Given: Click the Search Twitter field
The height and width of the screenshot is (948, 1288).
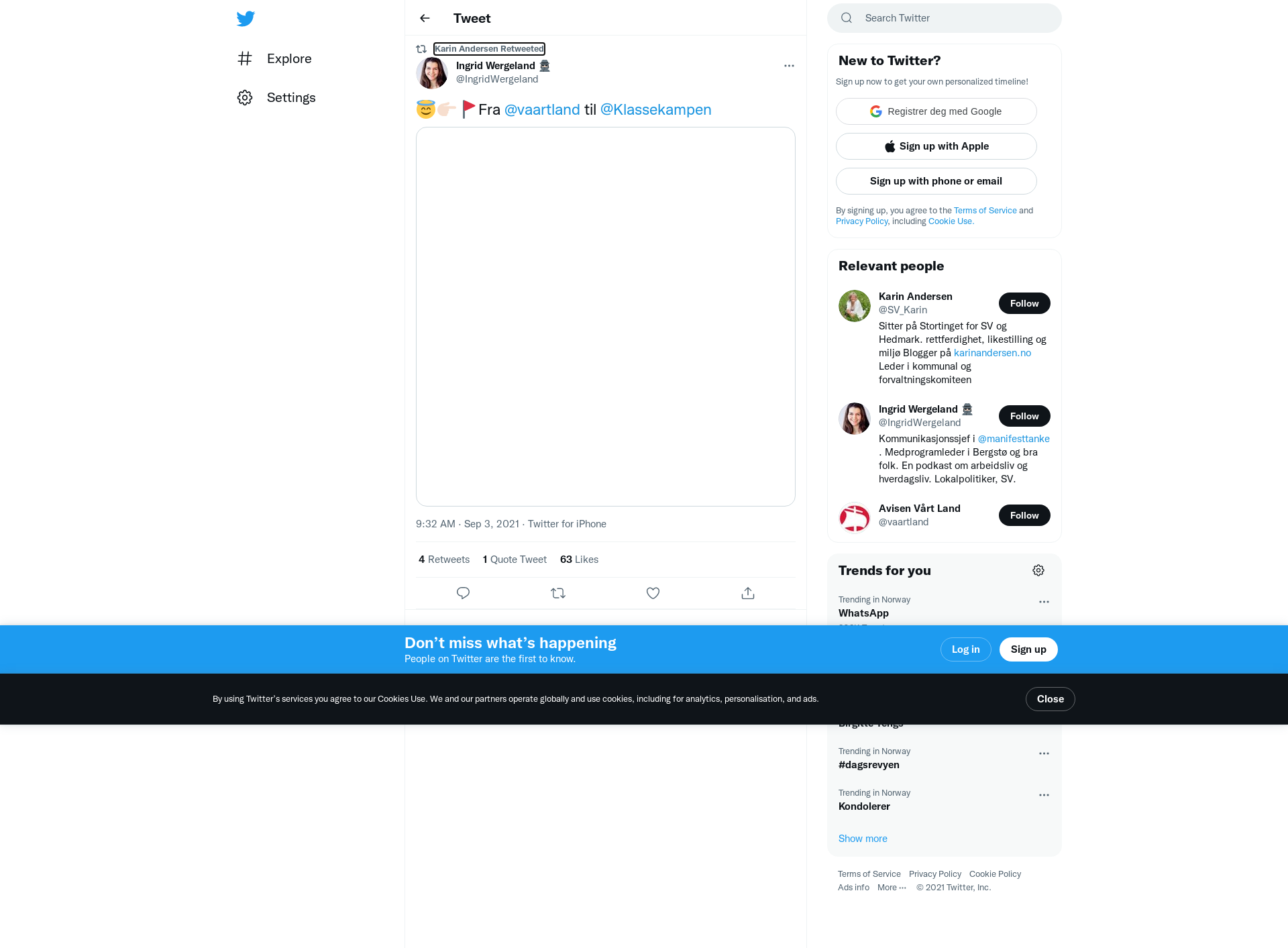Looking at the screenshot, I should tap(945, 18).
